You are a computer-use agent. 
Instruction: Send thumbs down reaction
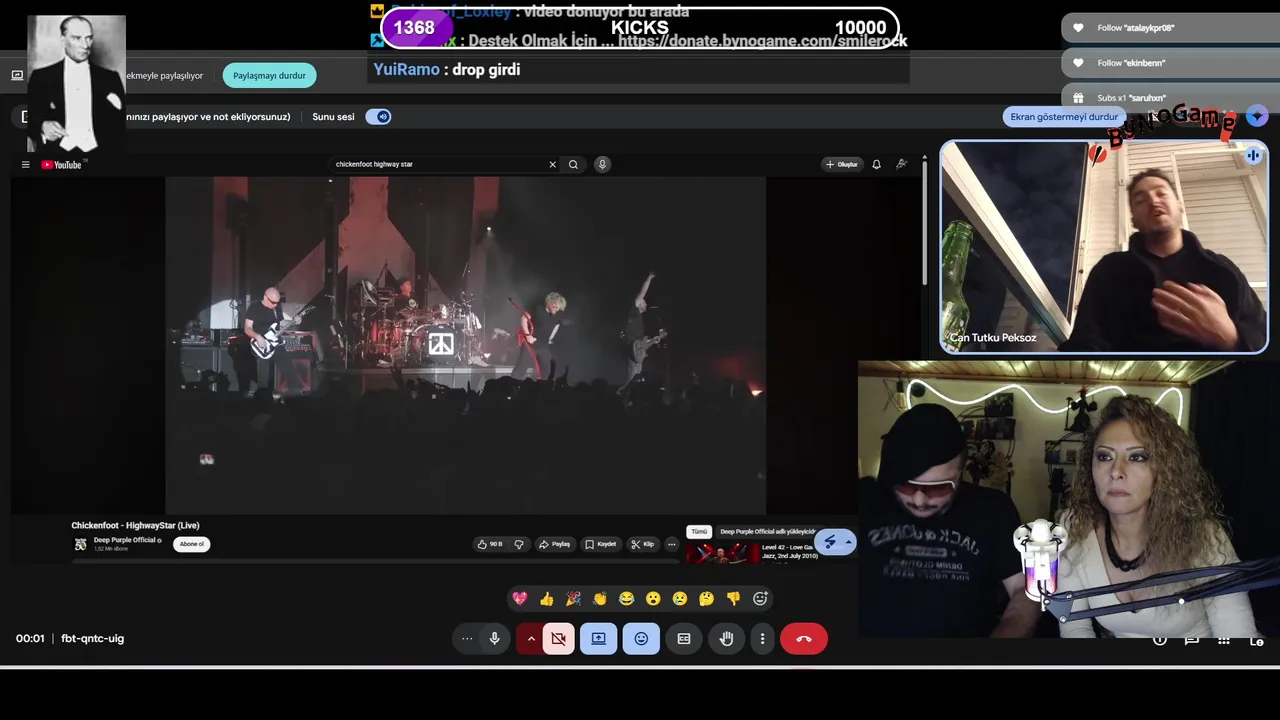(x=733, y=598)
